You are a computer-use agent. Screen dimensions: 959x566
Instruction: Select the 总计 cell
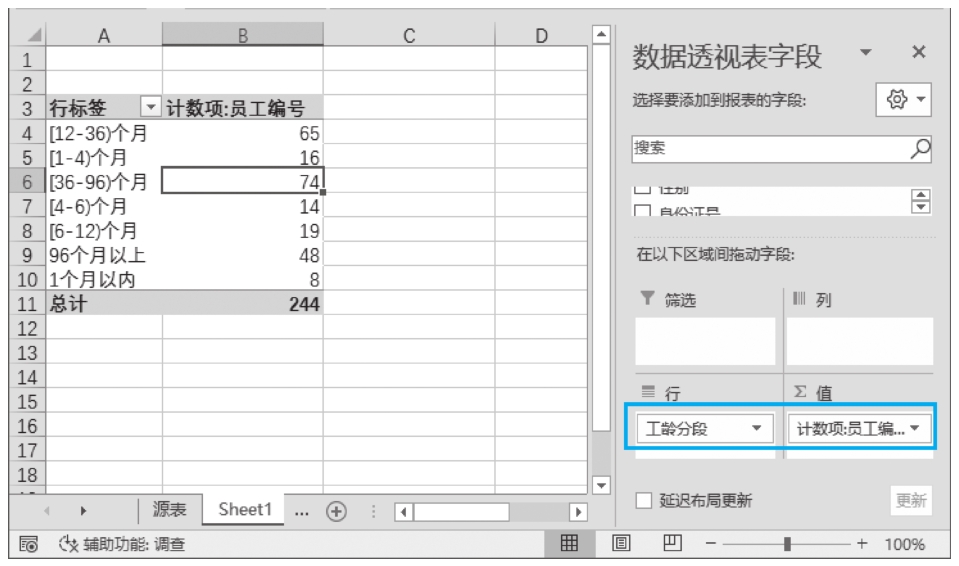tap(104, 303)
